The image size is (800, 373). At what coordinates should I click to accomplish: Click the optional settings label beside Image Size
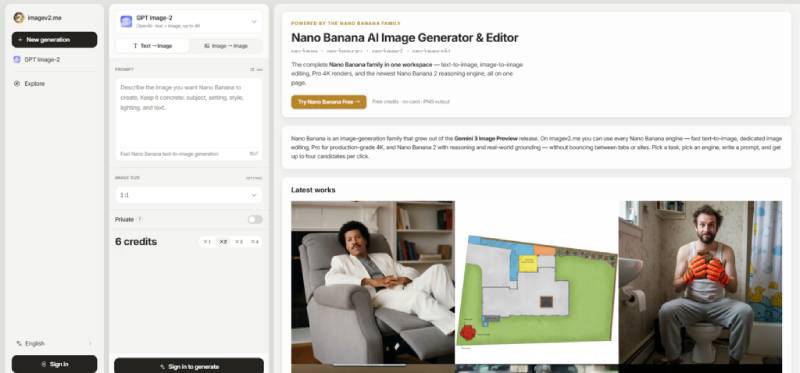pos(254,178)
